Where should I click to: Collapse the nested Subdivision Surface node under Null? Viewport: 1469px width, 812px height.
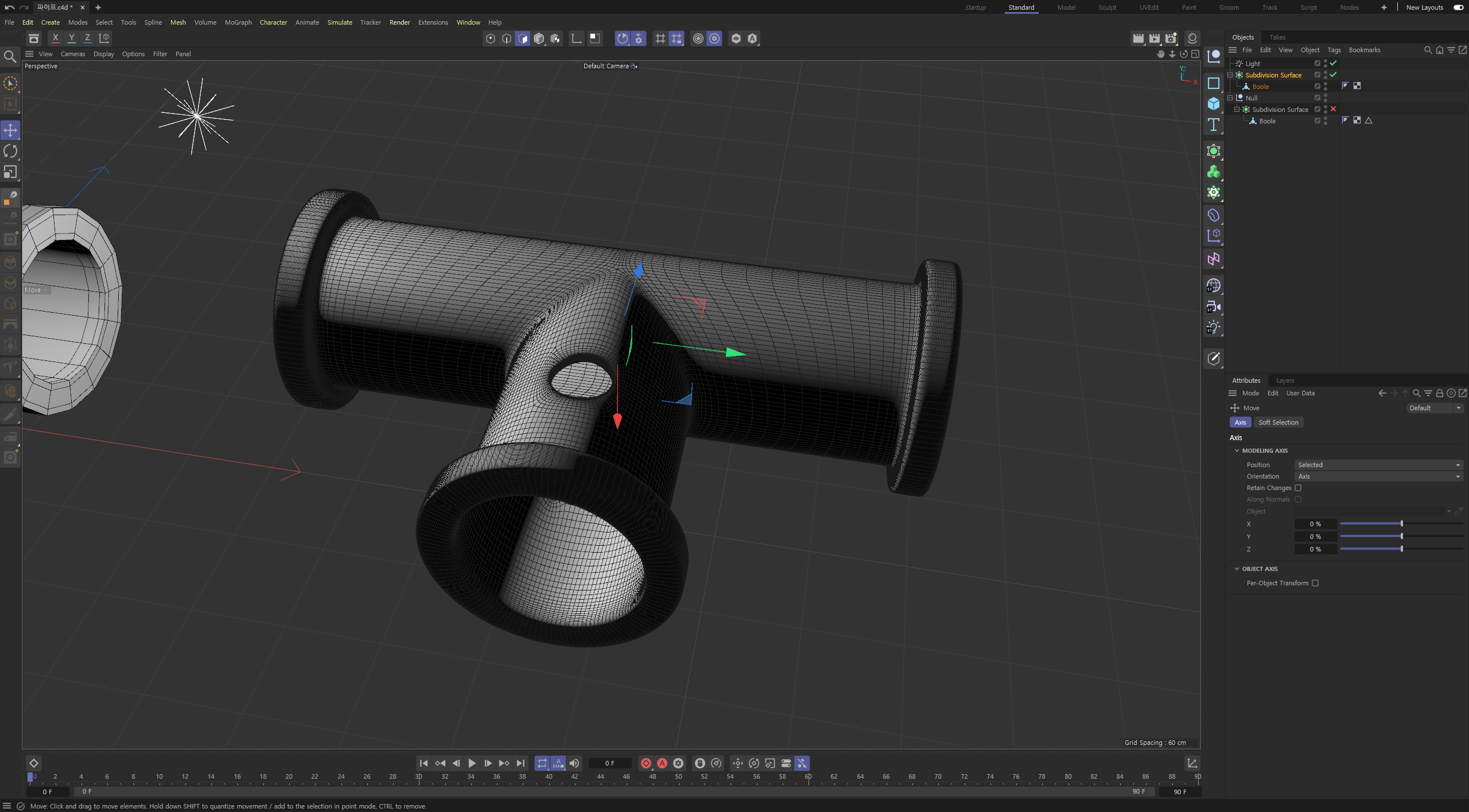pos(1237,110)
